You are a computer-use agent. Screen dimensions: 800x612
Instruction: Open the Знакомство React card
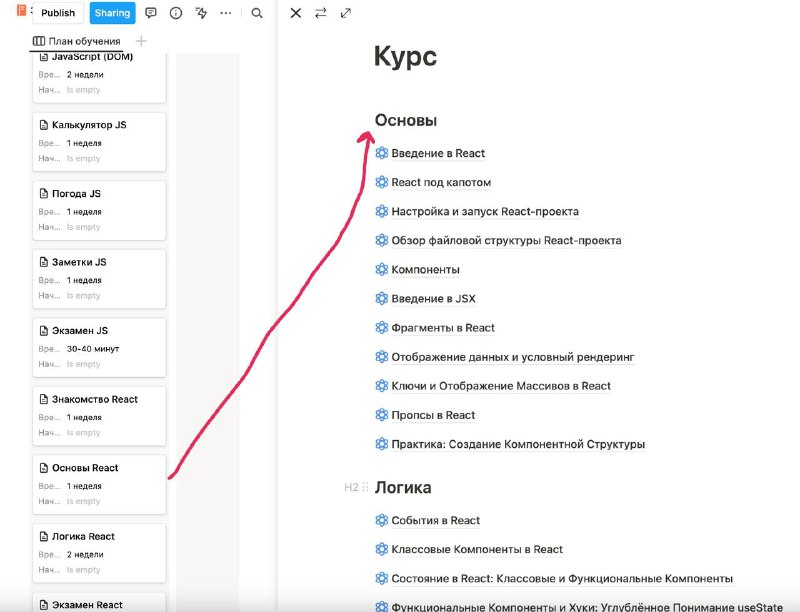click(x=99, y=416)
